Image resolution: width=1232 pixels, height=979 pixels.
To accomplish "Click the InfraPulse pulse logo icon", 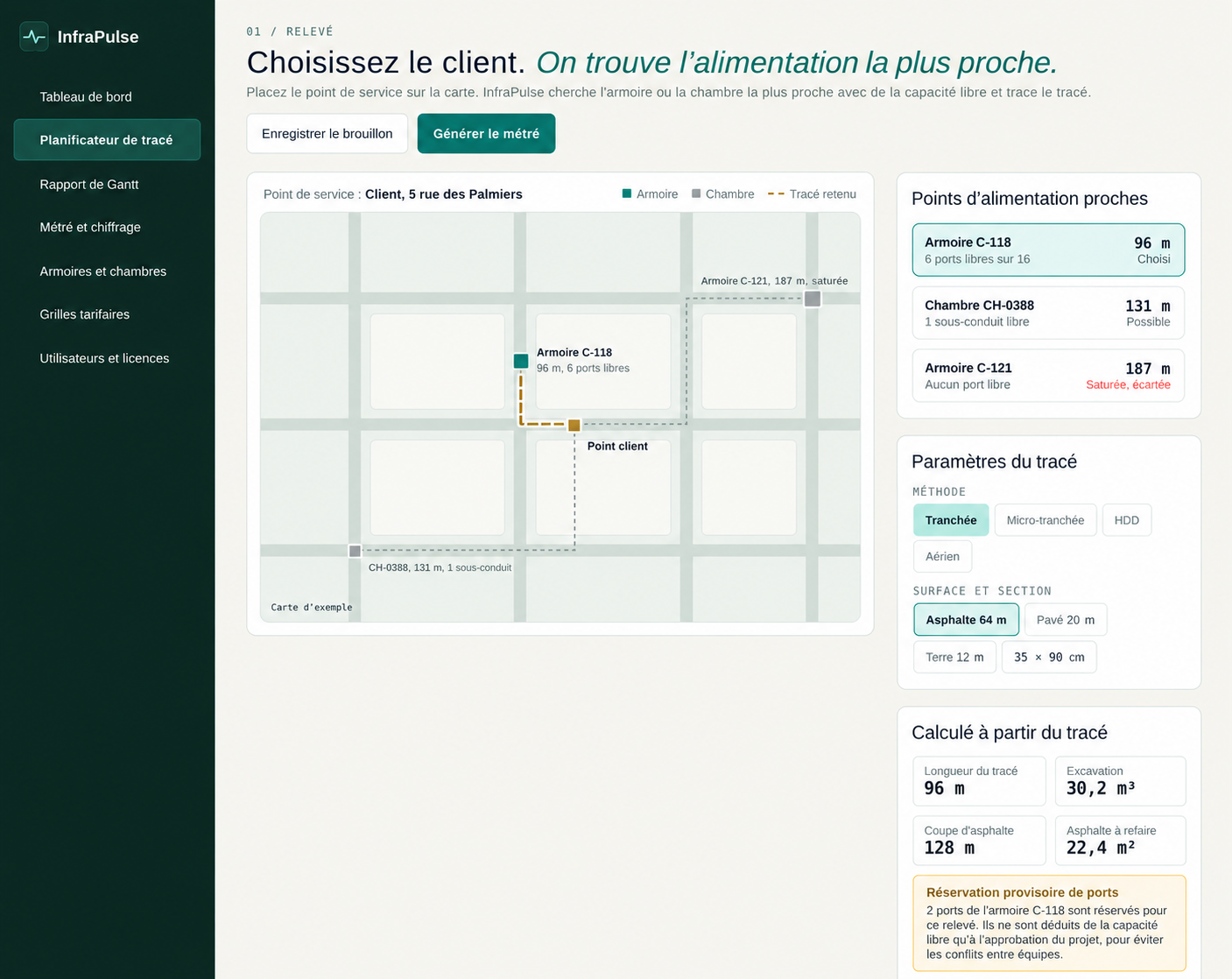I will click(x=34, y=37).
